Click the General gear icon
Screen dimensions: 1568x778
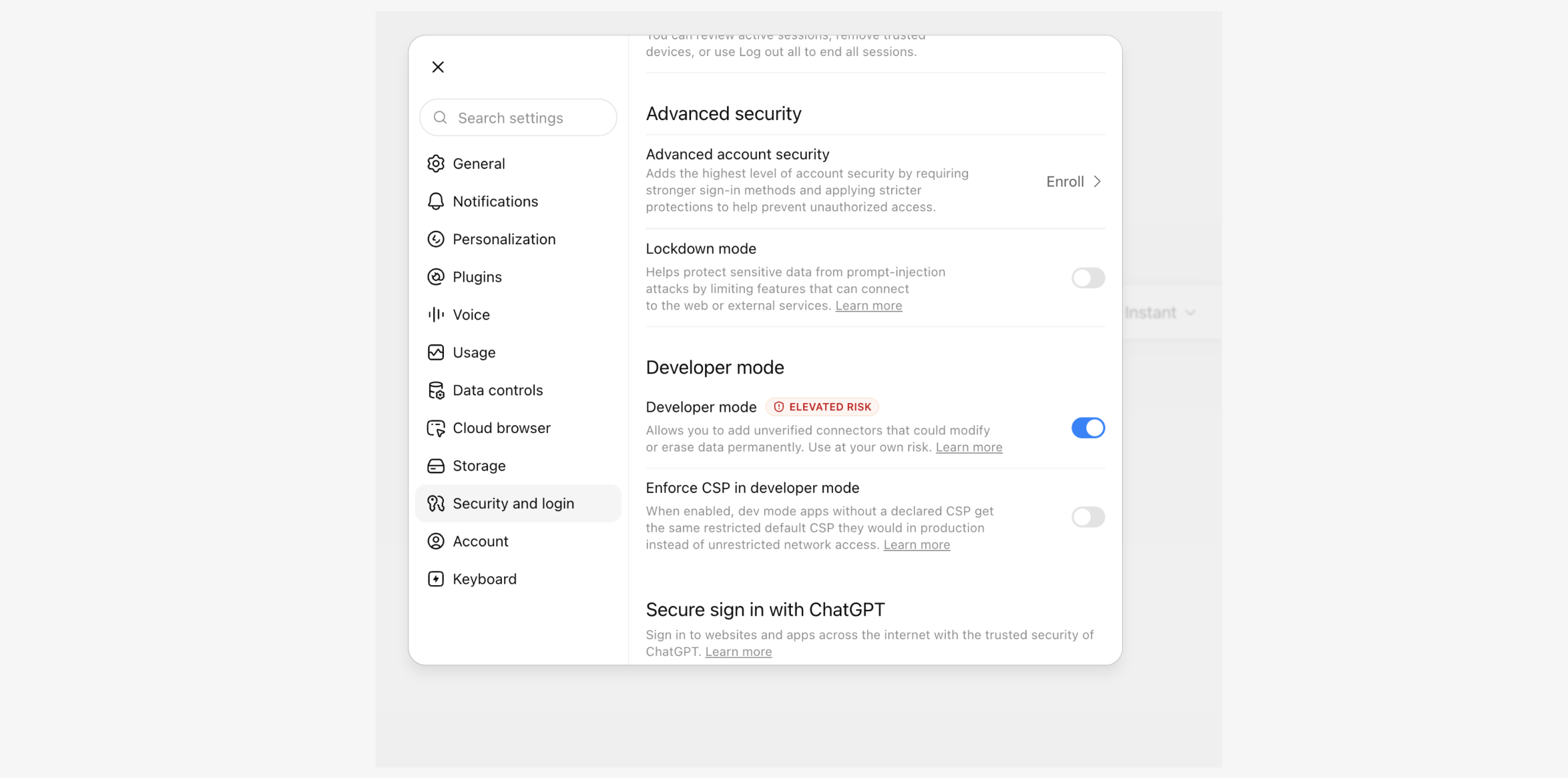tap(436, 163)
